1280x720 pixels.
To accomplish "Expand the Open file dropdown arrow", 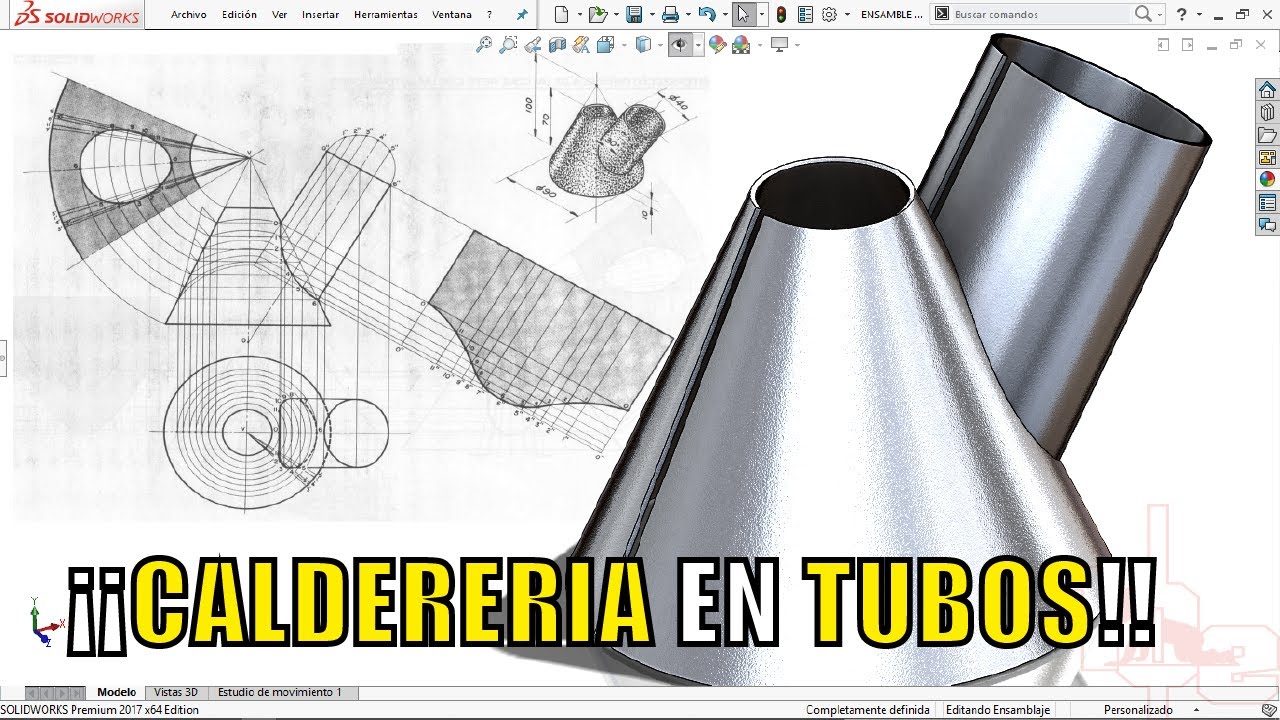I will [614, 15].
